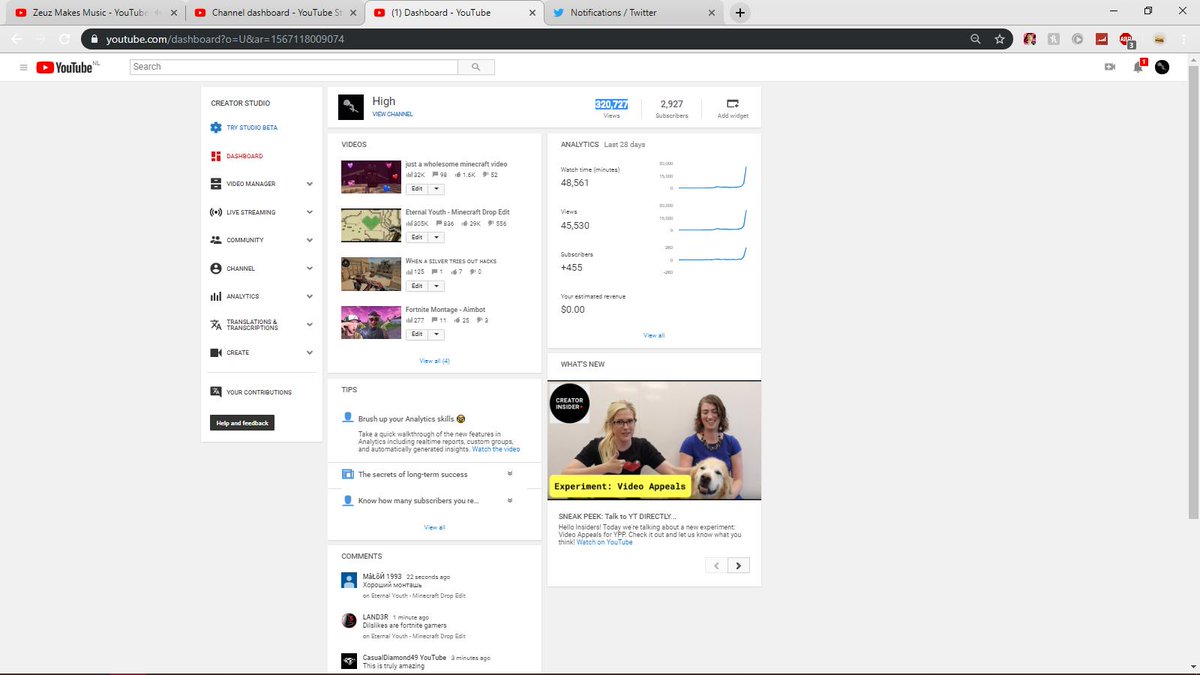This screenshot has width=1200, height=675.
Task: Click the 320,727 views count
Action: point(612,104)
